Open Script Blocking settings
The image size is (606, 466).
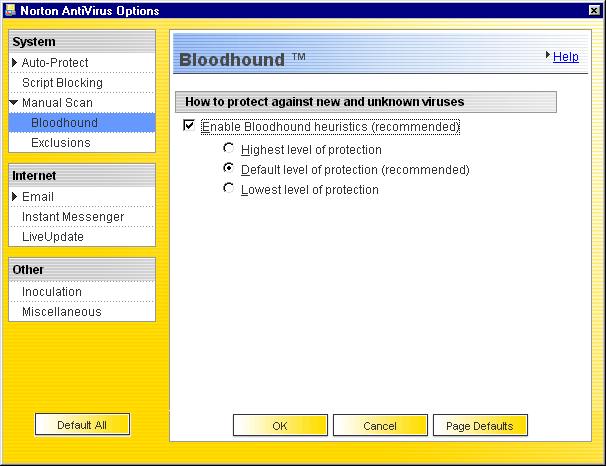[x=62, y=83]
